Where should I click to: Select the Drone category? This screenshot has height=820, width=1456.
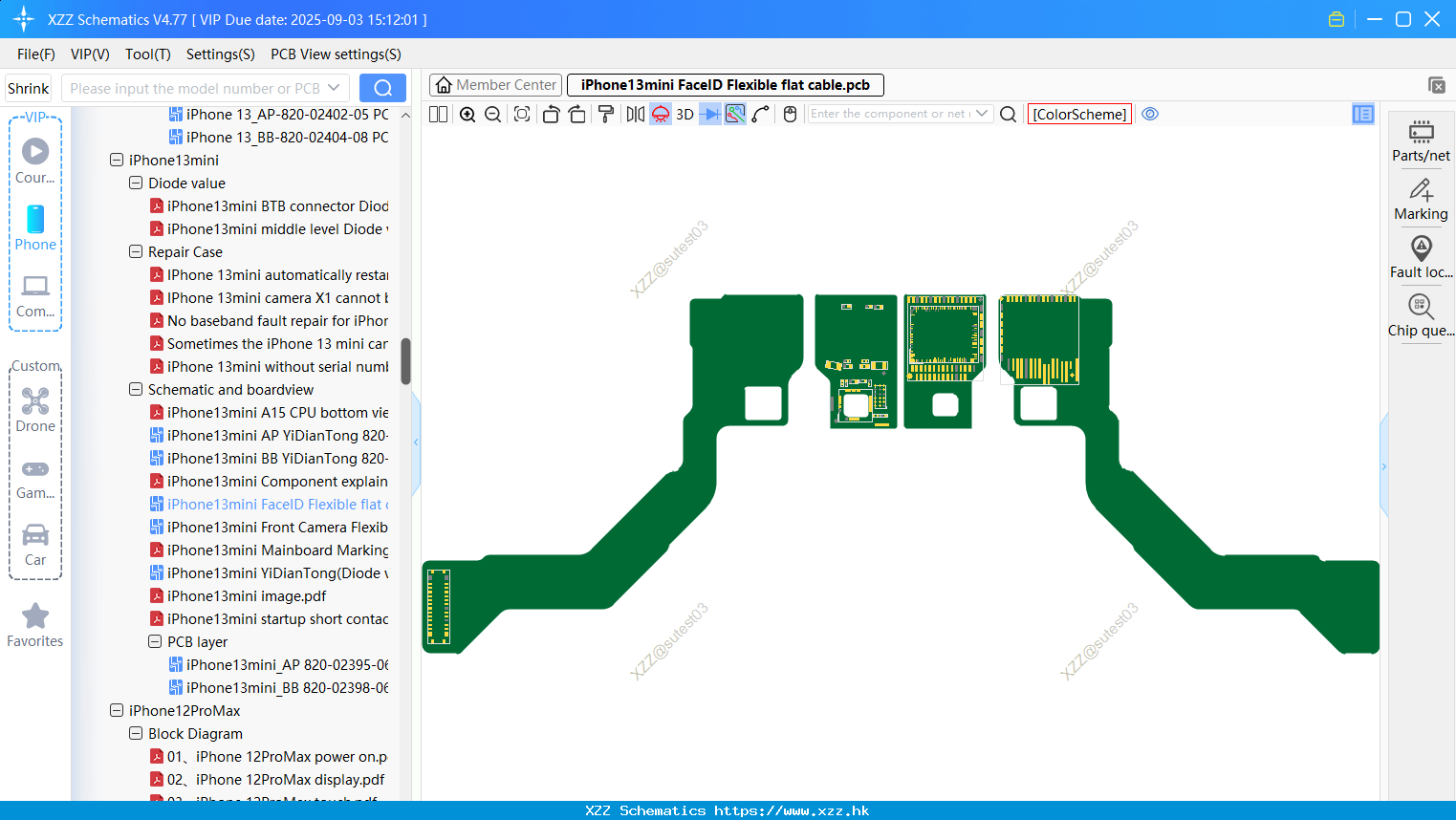click(x=35, y=409)
